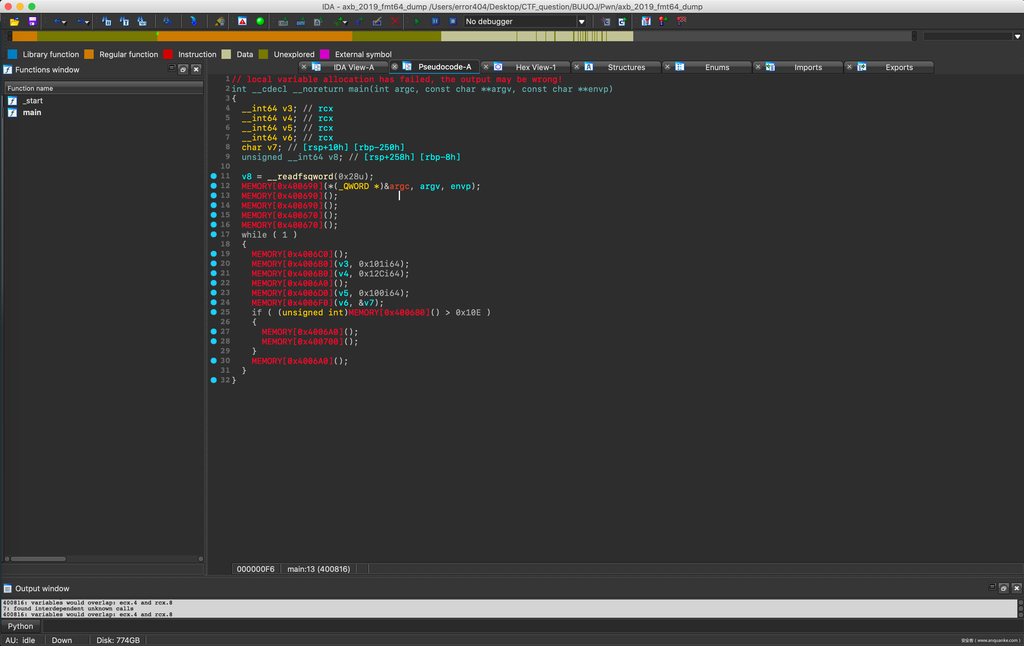Click the red X cancel toolbar icon

[x=394, y=21]
